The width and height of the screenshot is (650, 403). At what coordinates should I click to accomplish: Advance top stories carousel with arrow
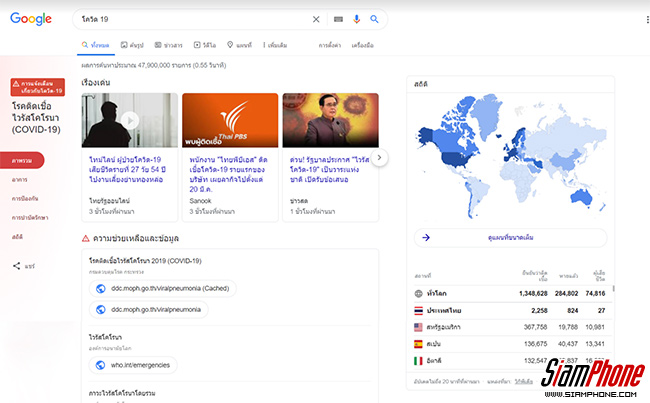tap(379, 158)
